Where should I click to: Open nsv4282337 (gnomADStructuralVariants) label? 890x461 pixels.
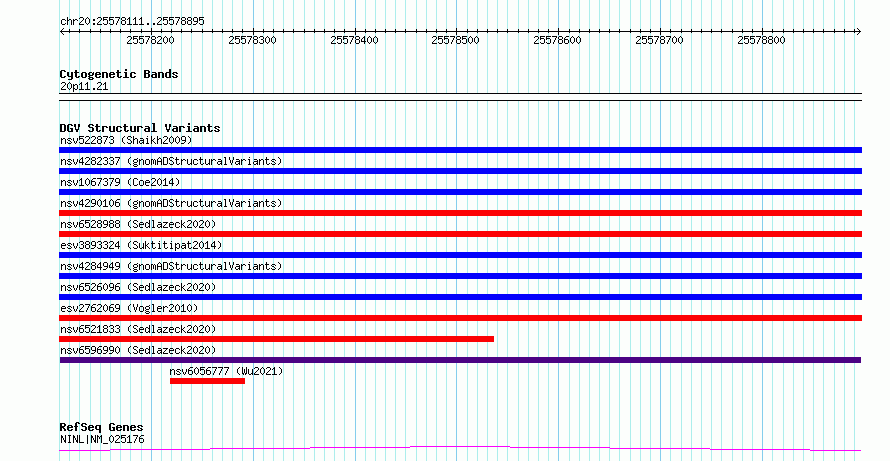[x=171, y=161]
